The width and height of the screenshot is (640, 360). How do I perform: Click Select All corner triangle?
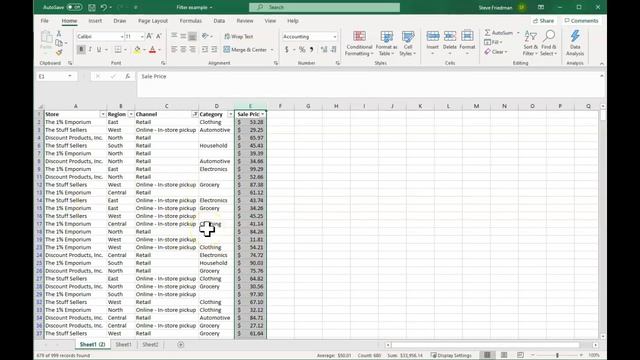click(40, 106)
